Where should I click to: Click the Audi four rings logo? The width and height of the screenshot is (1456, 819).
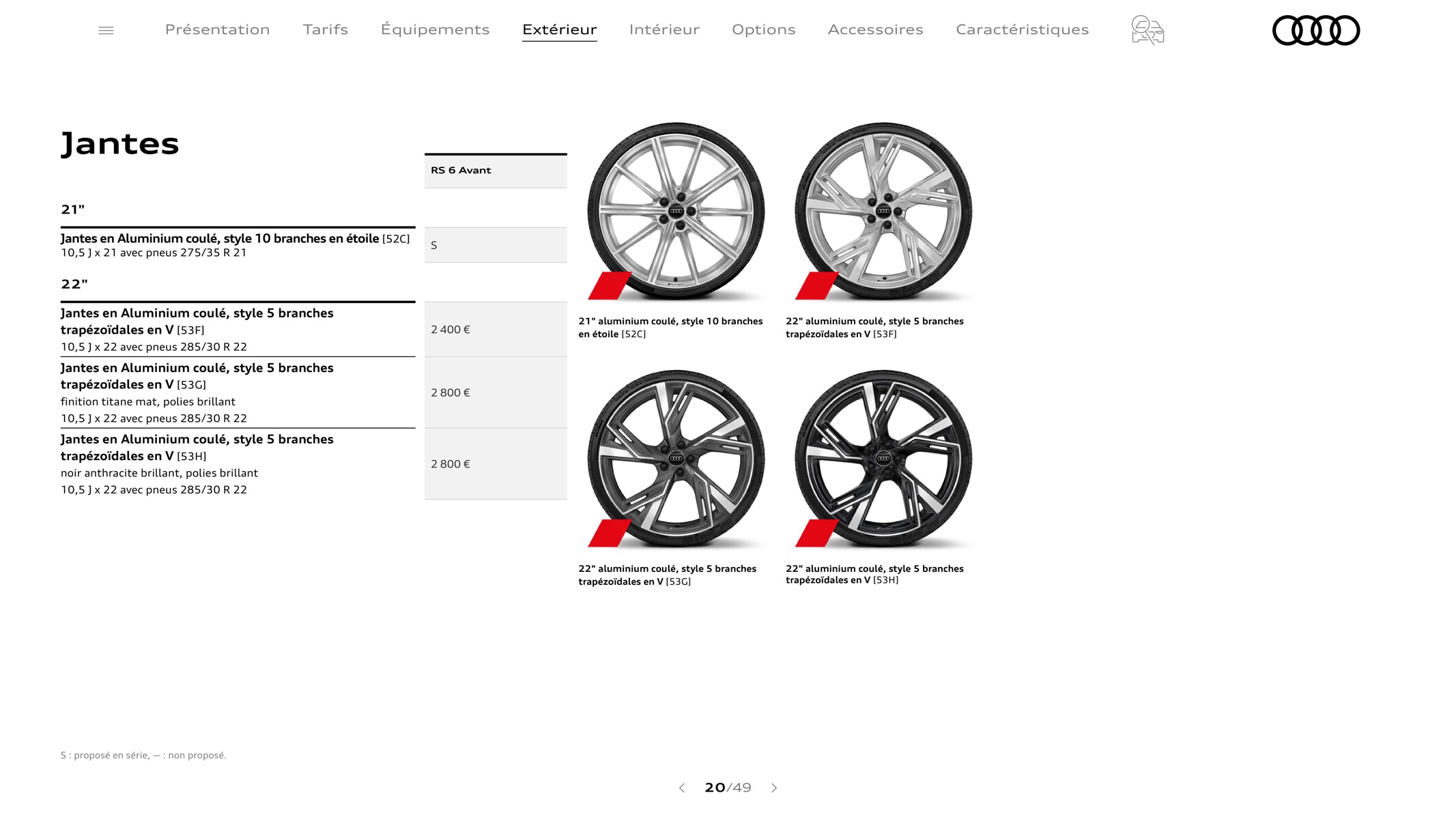(x=1316, y=30)
